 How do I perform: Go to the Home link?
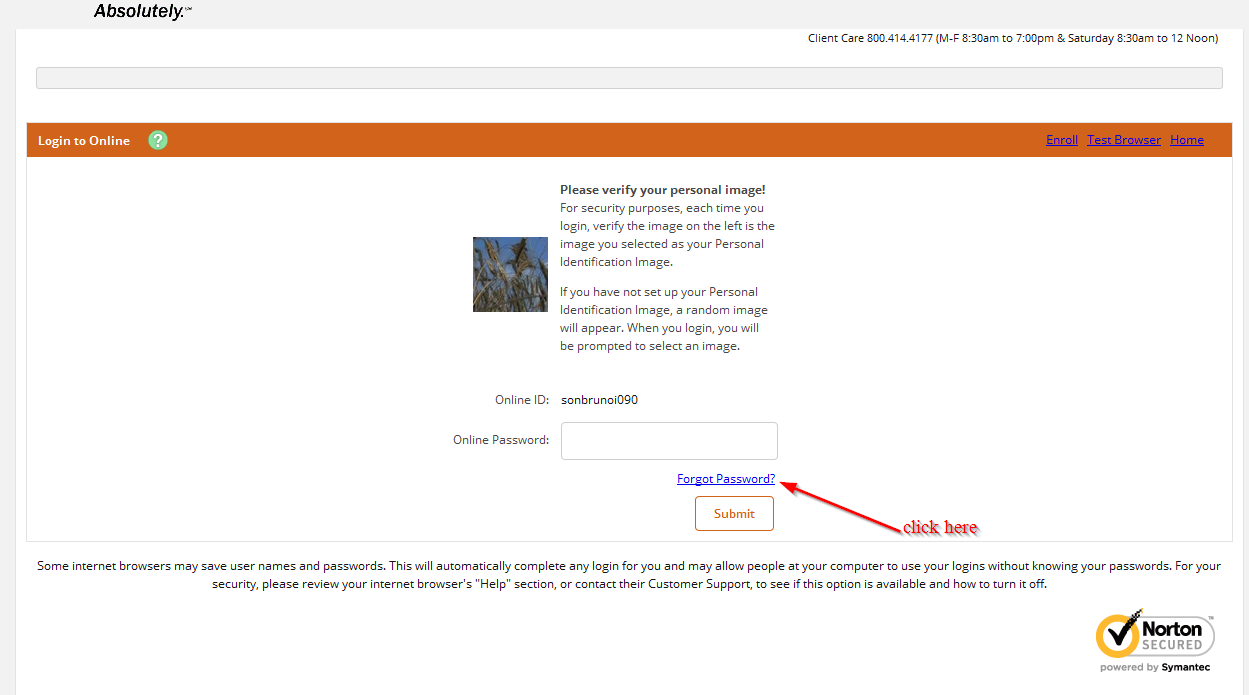[x=1187, y=140]
